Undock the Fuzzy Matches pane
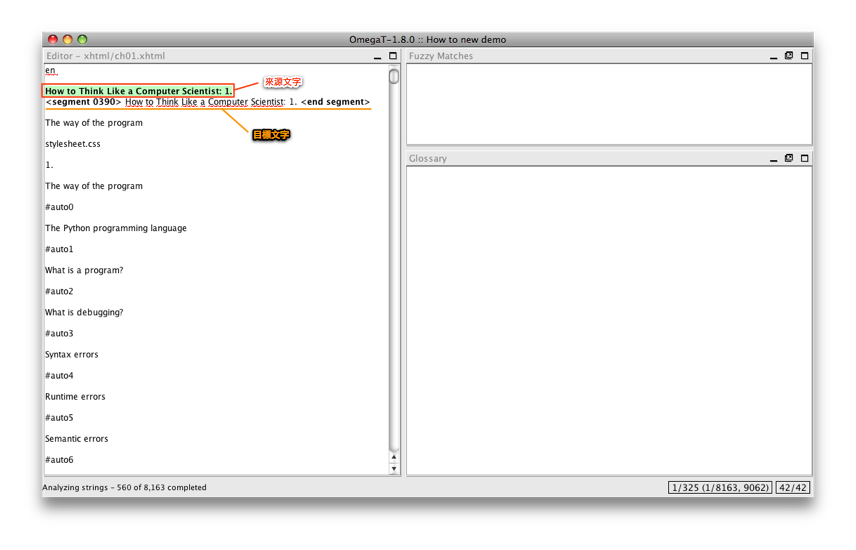 coord(789,56)
